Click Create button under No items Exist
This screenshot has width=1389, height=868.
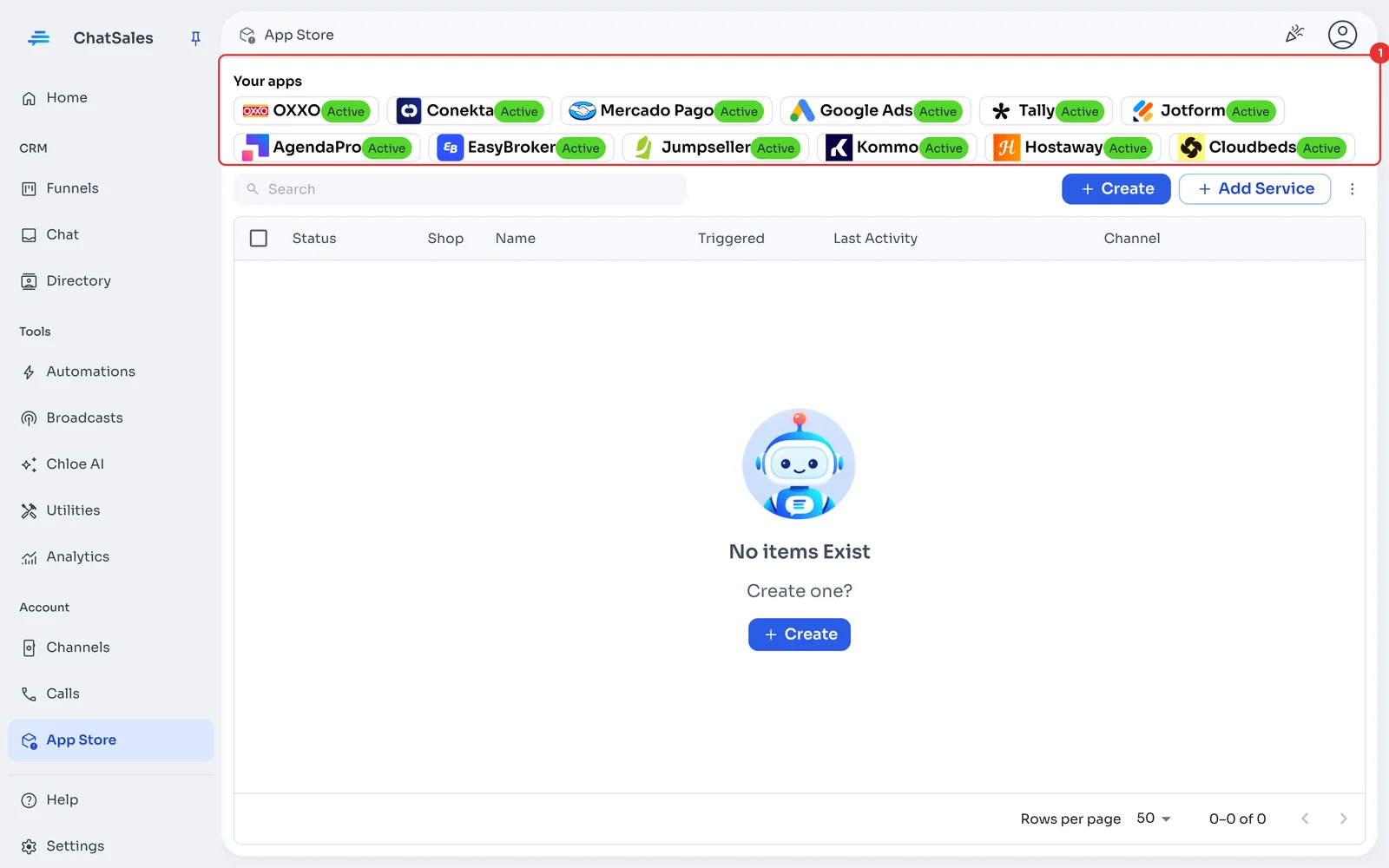pyautogui.click(x=800, y=635)
